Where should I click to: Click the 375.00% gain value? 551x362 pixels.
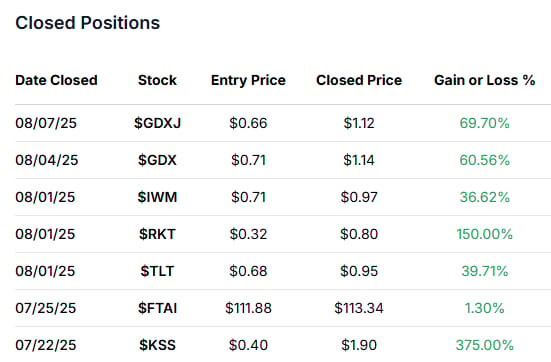pyautogui.click(x=485, y=345)
